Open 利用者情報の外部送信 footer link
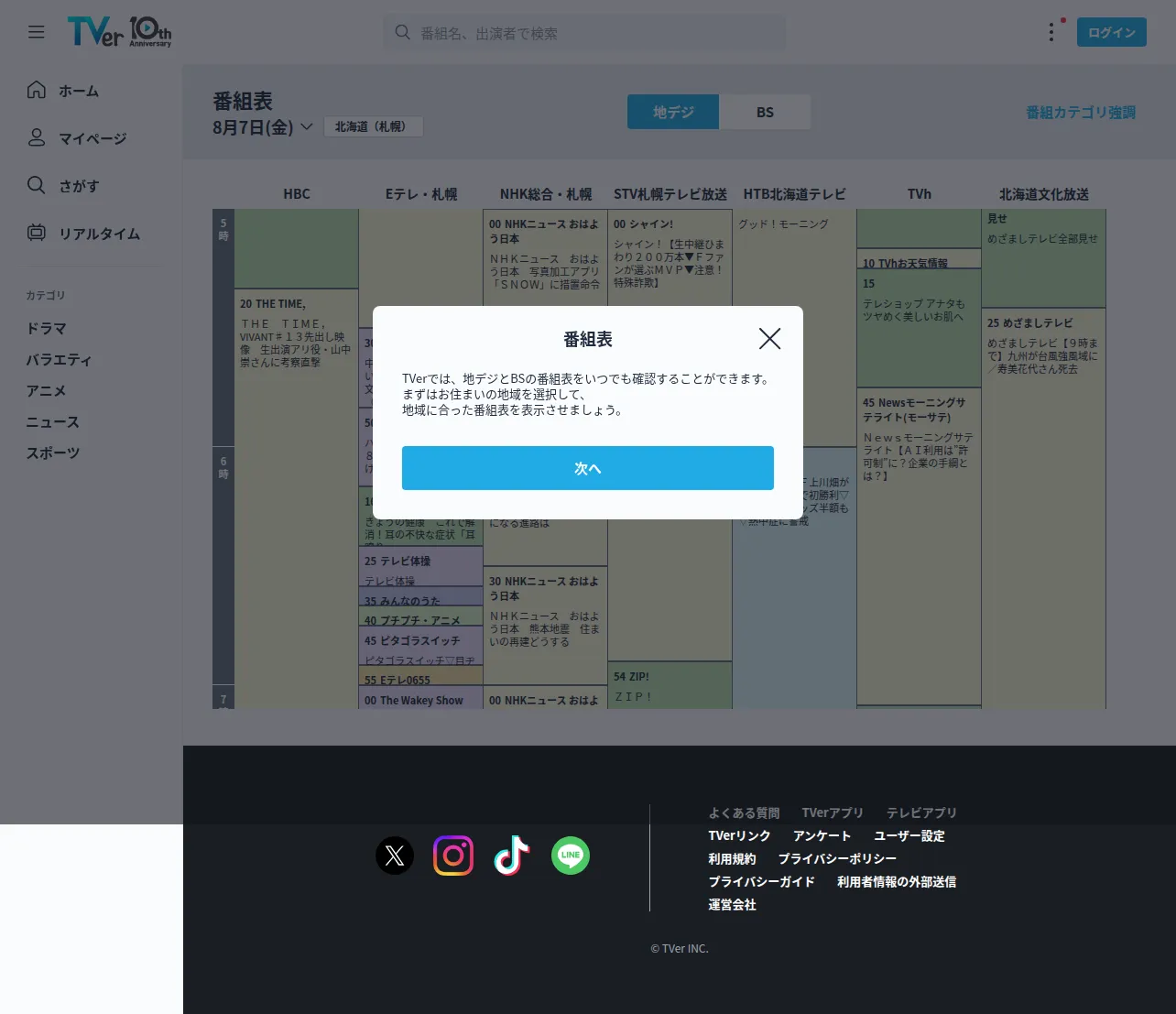1176x1014 pixels. [x=897, y=881]
